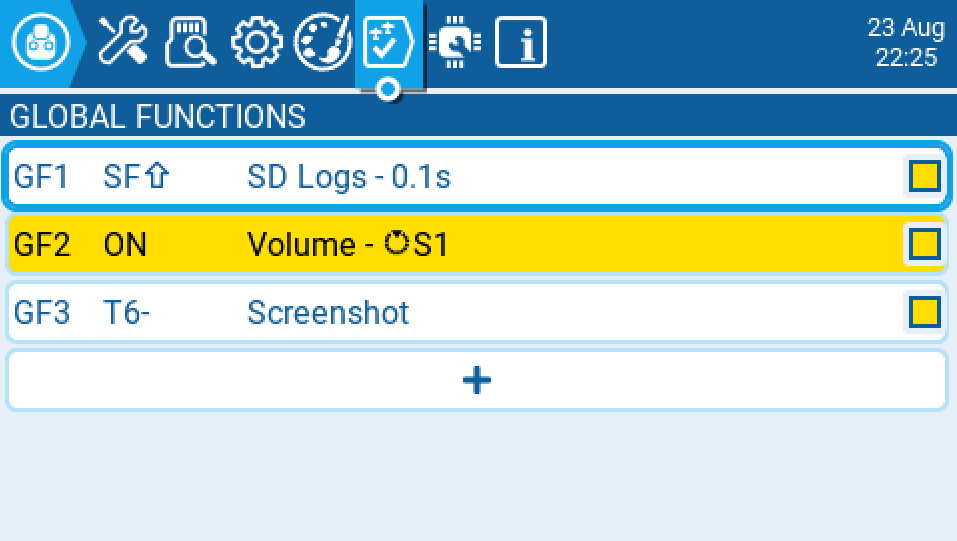Click the SF switch trigger on GF1
Screen dimensions: 957x541
137,177
